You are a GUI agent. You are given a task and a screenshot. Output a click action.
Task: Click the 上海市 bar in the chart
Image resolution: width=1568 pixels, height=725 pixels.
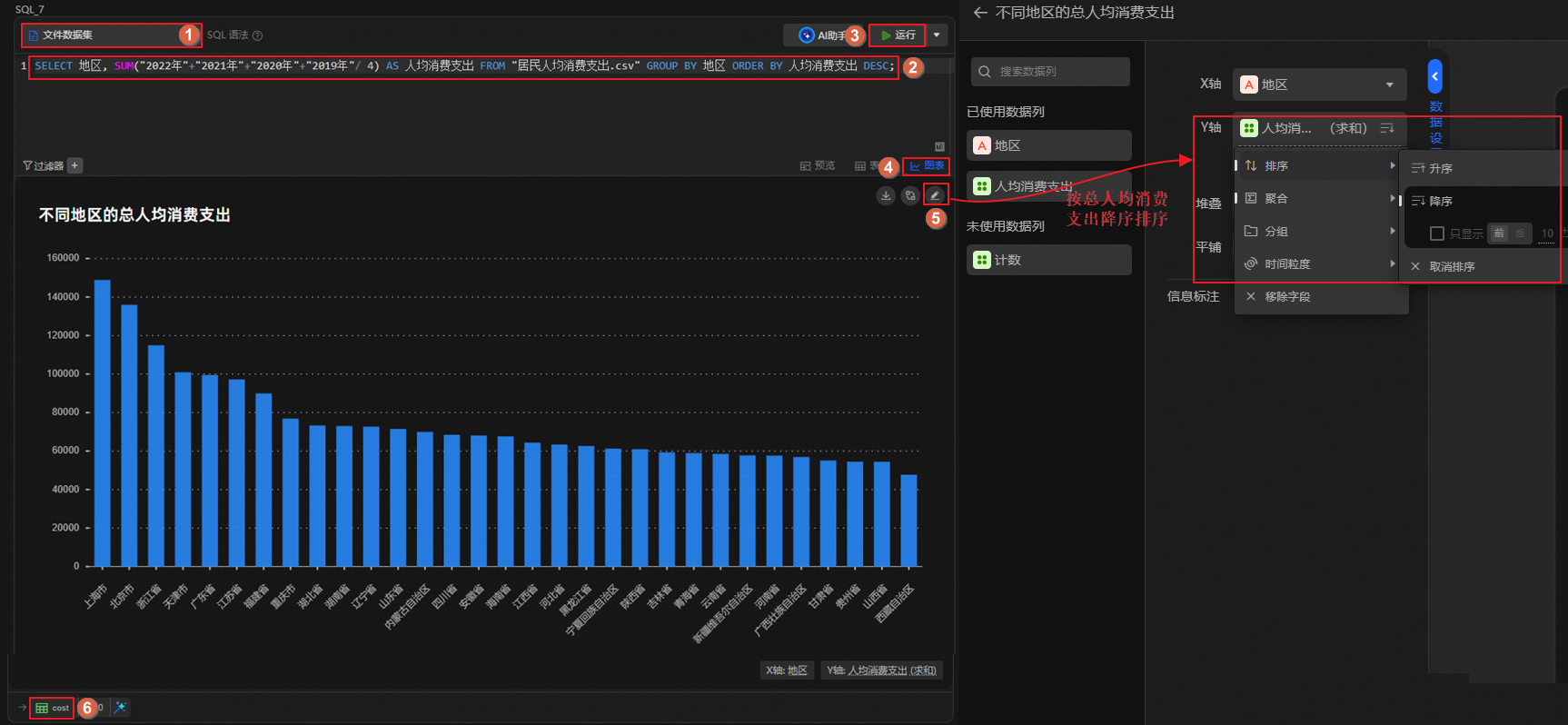pos(103,423)
